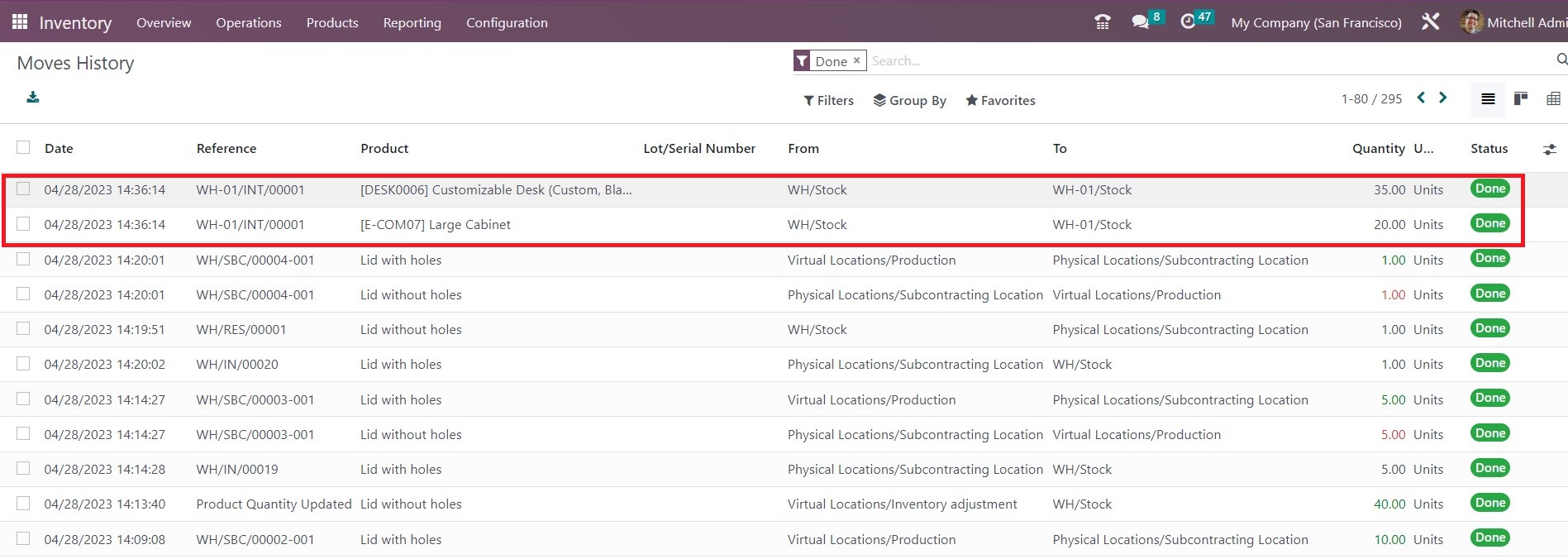This screenshot has height=559, width=1568.
Task: Click the WH/RES/00001 reference cell
Action: (x=241, y=329)
